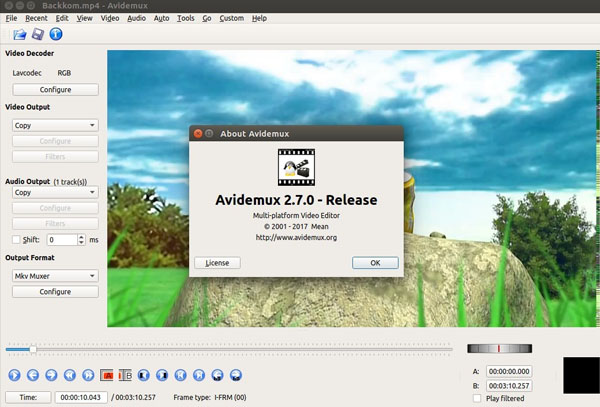Click the timeline seek slider handle
This screenshot has height=407, width=600.
[x=33, y=349]
